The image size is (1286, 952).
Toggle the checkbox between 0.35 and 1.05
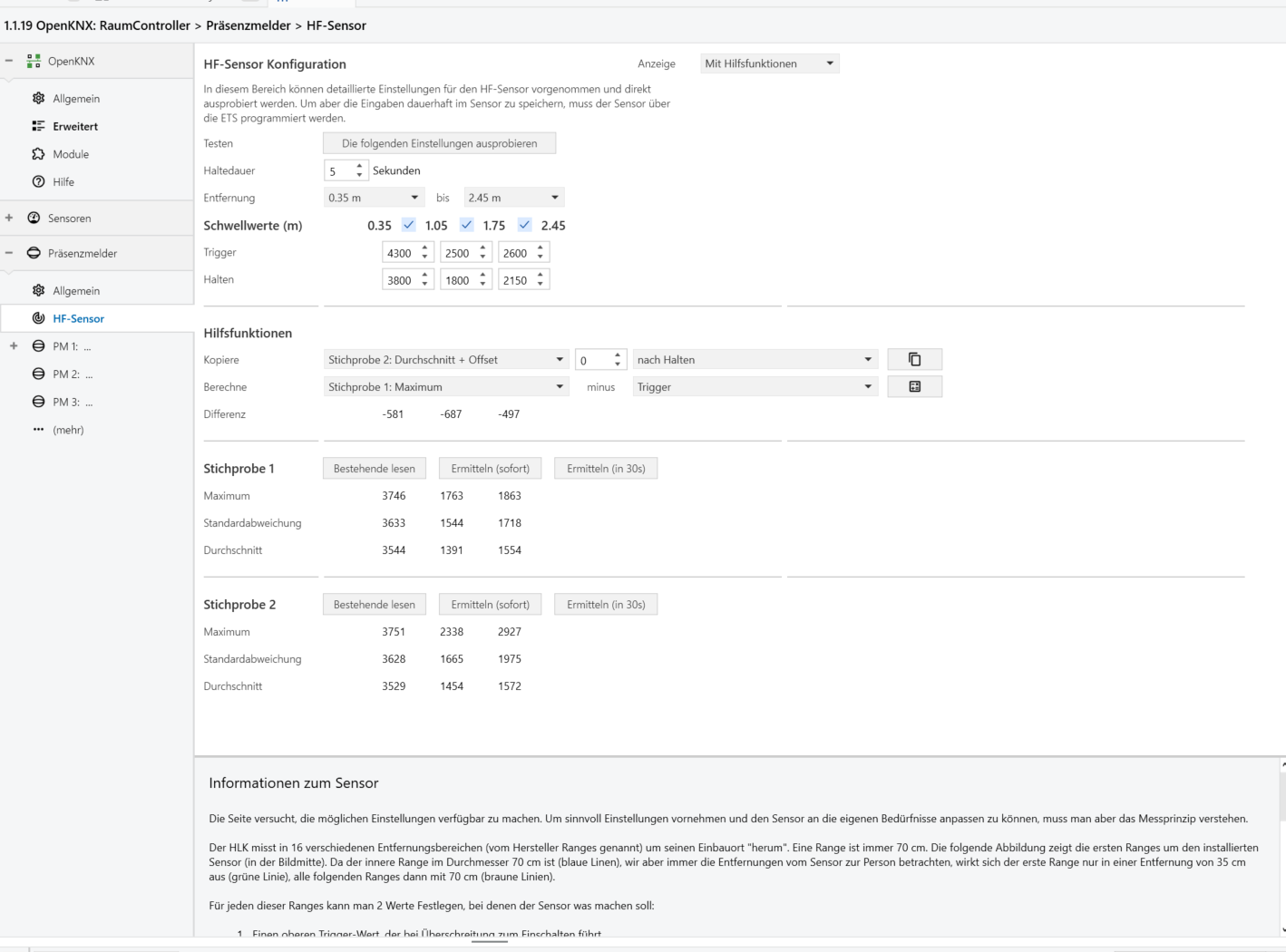point(409,225)
